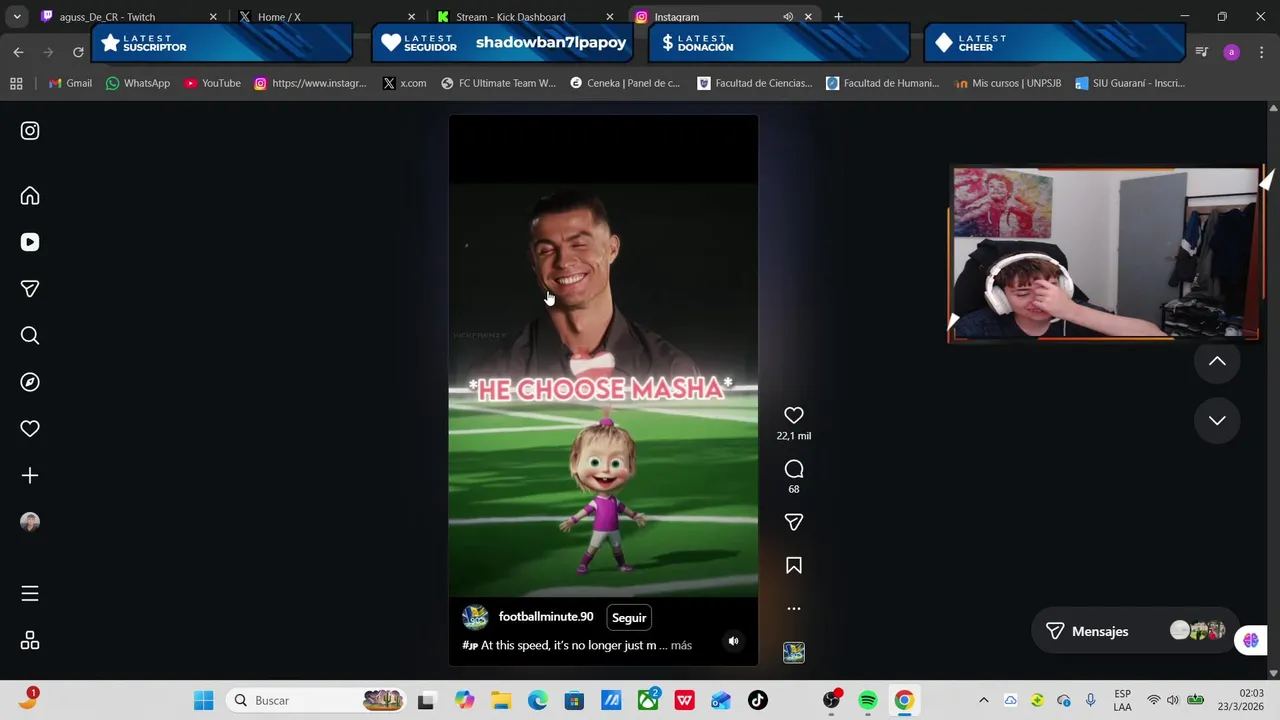Screen dimensions: 1280x720
Task: Open the Windows Start menu
Action: 203,701
